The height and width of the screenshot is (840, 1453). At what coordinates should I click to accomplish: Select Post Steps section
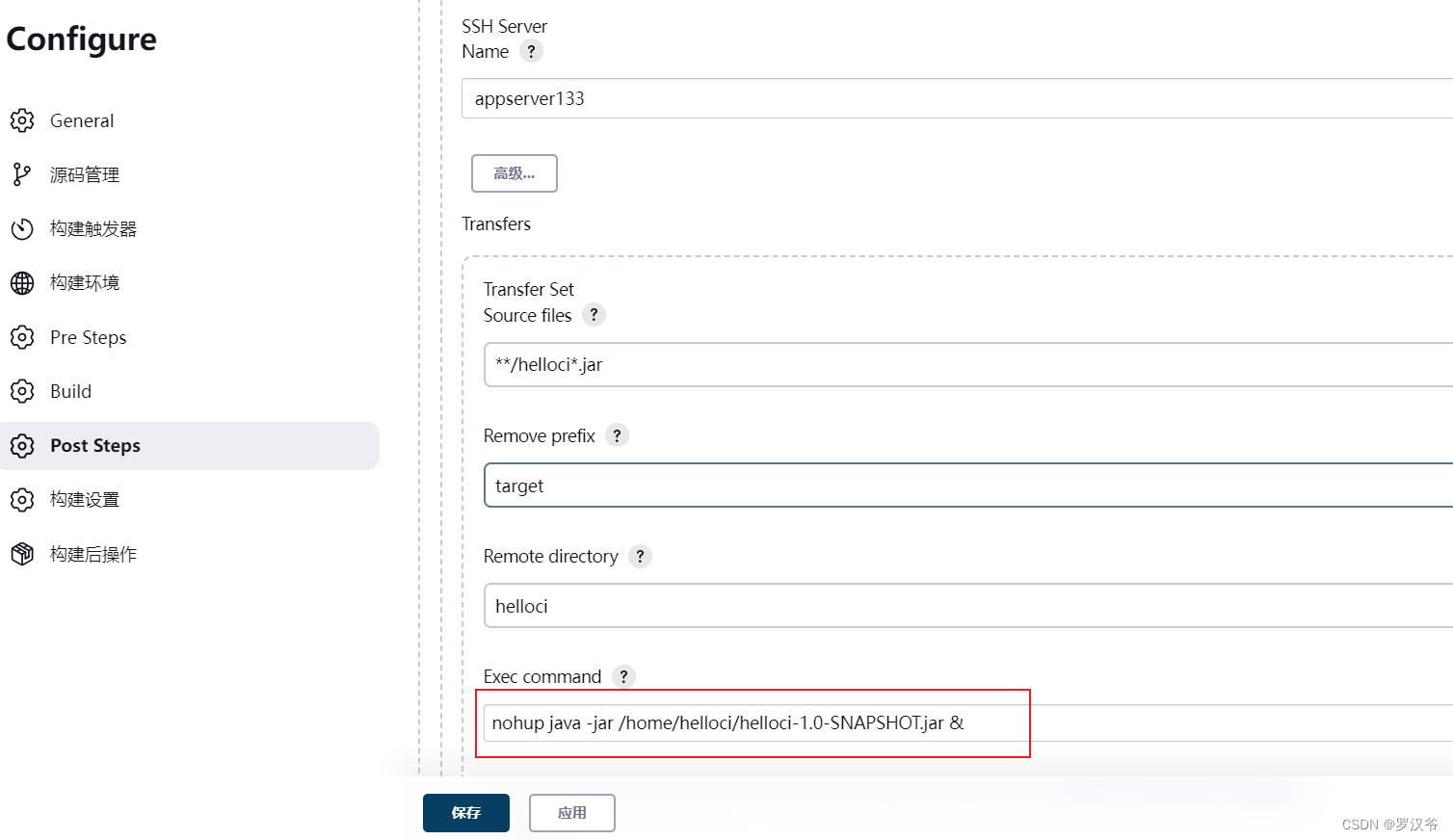tap(190, 446)
